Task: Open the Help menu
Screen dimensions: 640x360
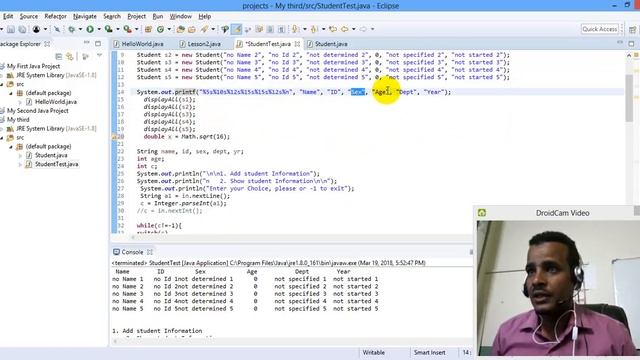Action: [x=204, y=16]
